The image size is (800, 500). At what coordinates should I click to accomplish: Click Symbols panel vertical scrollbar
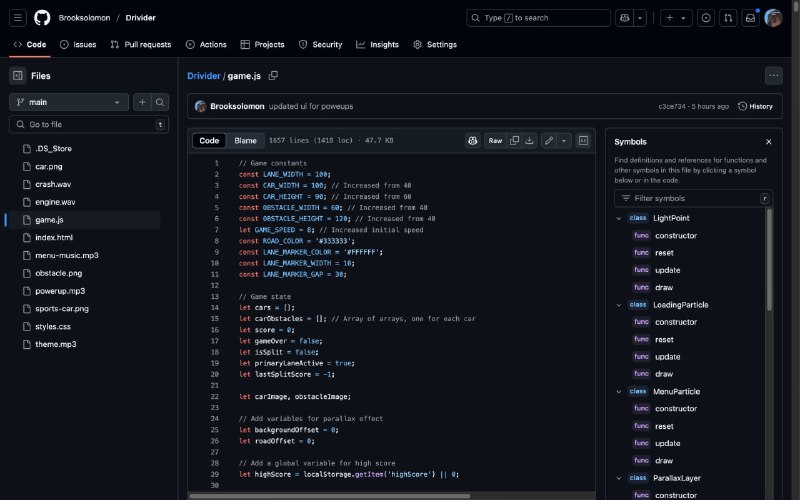tap(769, 260)
